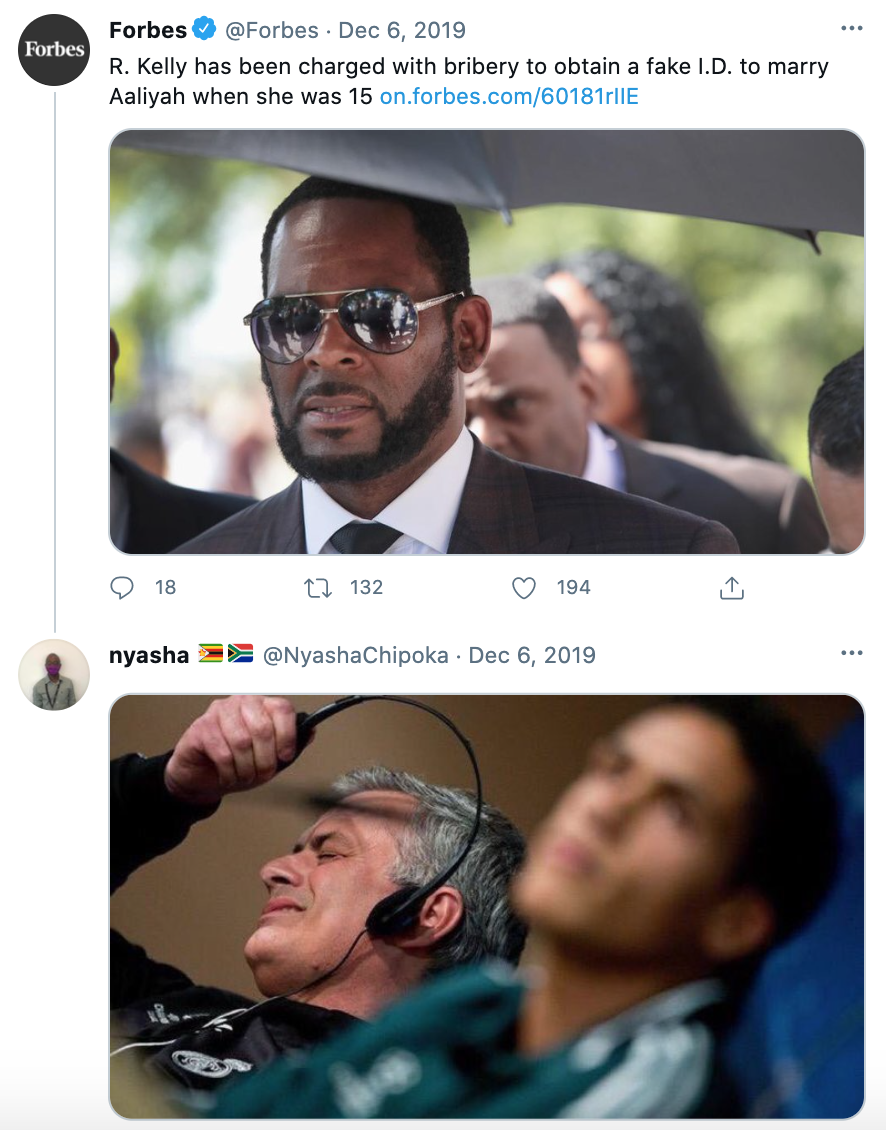This screenshot has height=1130, width=886.
Task: Open the share icon on the Forbes tweet
Action: click(731, 588)
